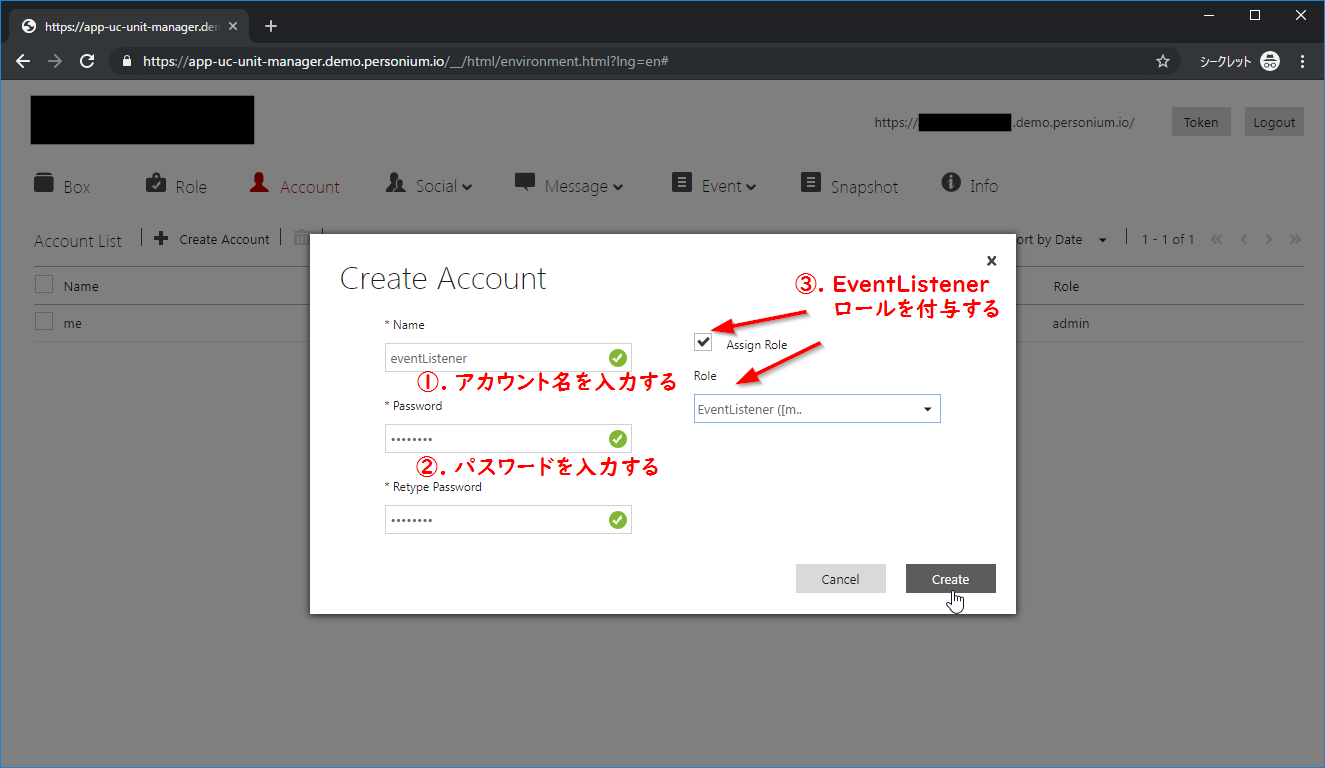Click the Event list icon
Image resolution: width=1325 pixels, height=768 pixels.
pos(682,182)
